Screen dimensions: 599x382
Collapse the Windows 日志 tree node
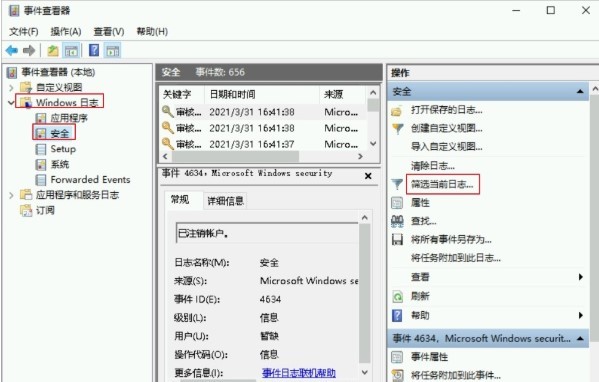[11, 102]
